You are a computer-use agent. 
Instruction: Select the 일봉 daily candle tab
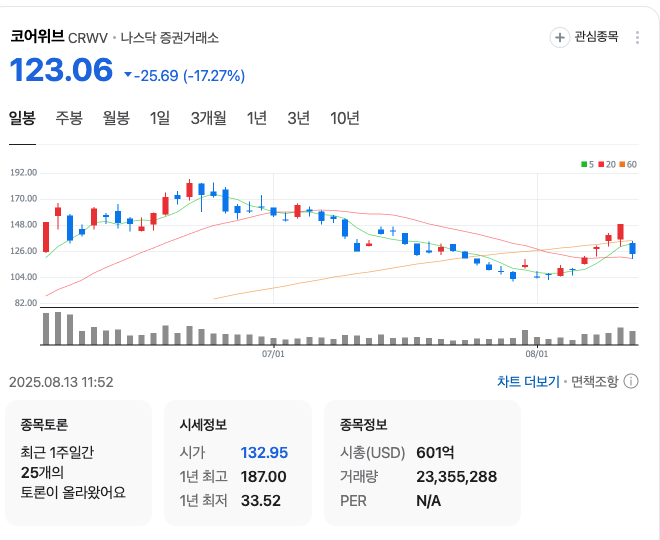click(x=22, y=118)
